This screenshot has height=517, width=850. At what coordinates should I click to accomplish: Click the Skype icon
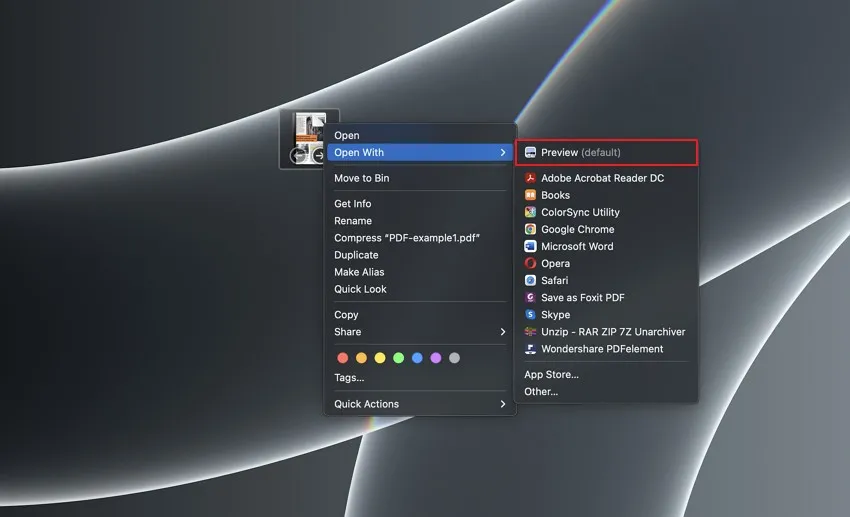[530, 314]
